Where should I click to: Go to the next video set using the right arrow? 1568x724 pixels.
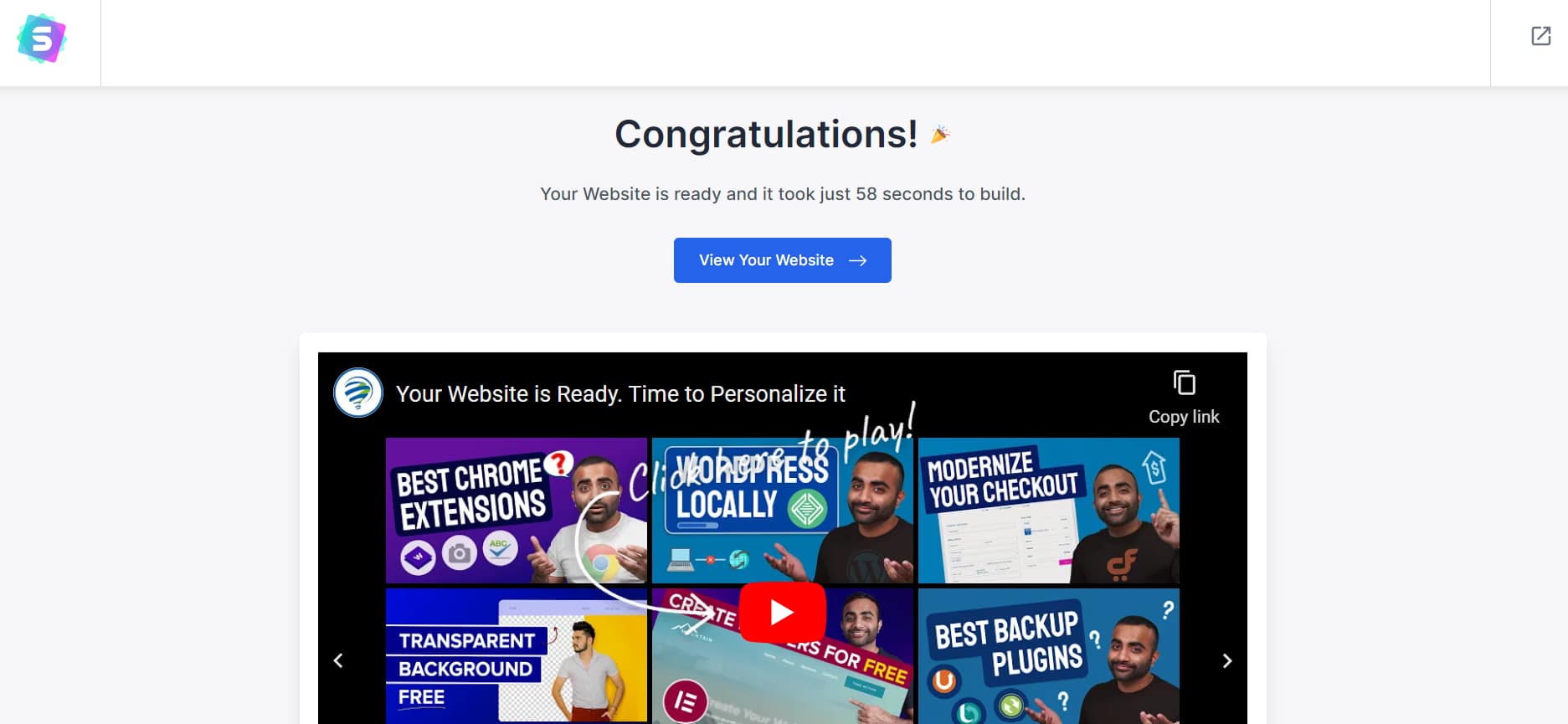point(1227,660)
